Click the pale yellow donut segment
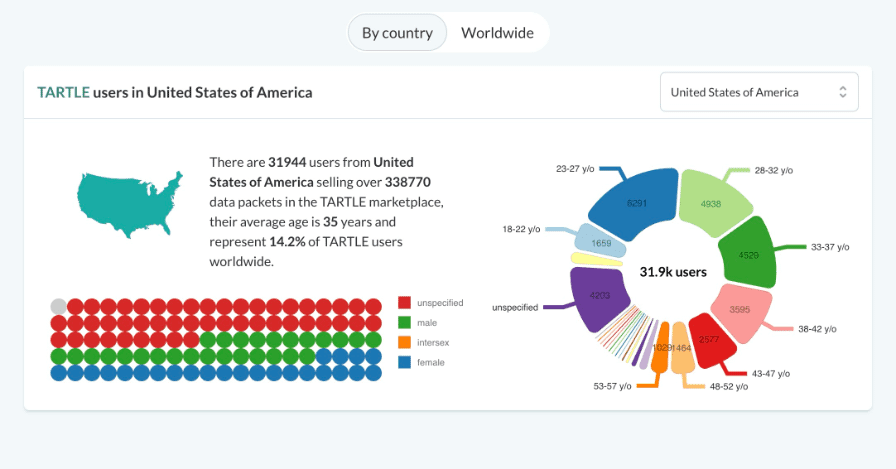Image resolution: width=896 pixels, height=469 pixels. point(596,260)
